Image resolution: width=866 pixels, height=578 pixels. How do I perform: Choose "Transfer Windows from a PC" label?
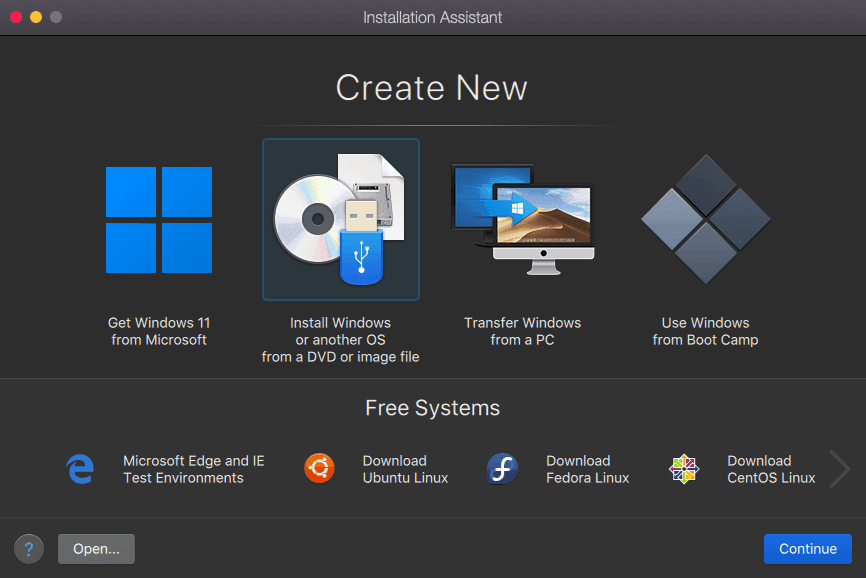pyautogui.click(x=522, y=331)
